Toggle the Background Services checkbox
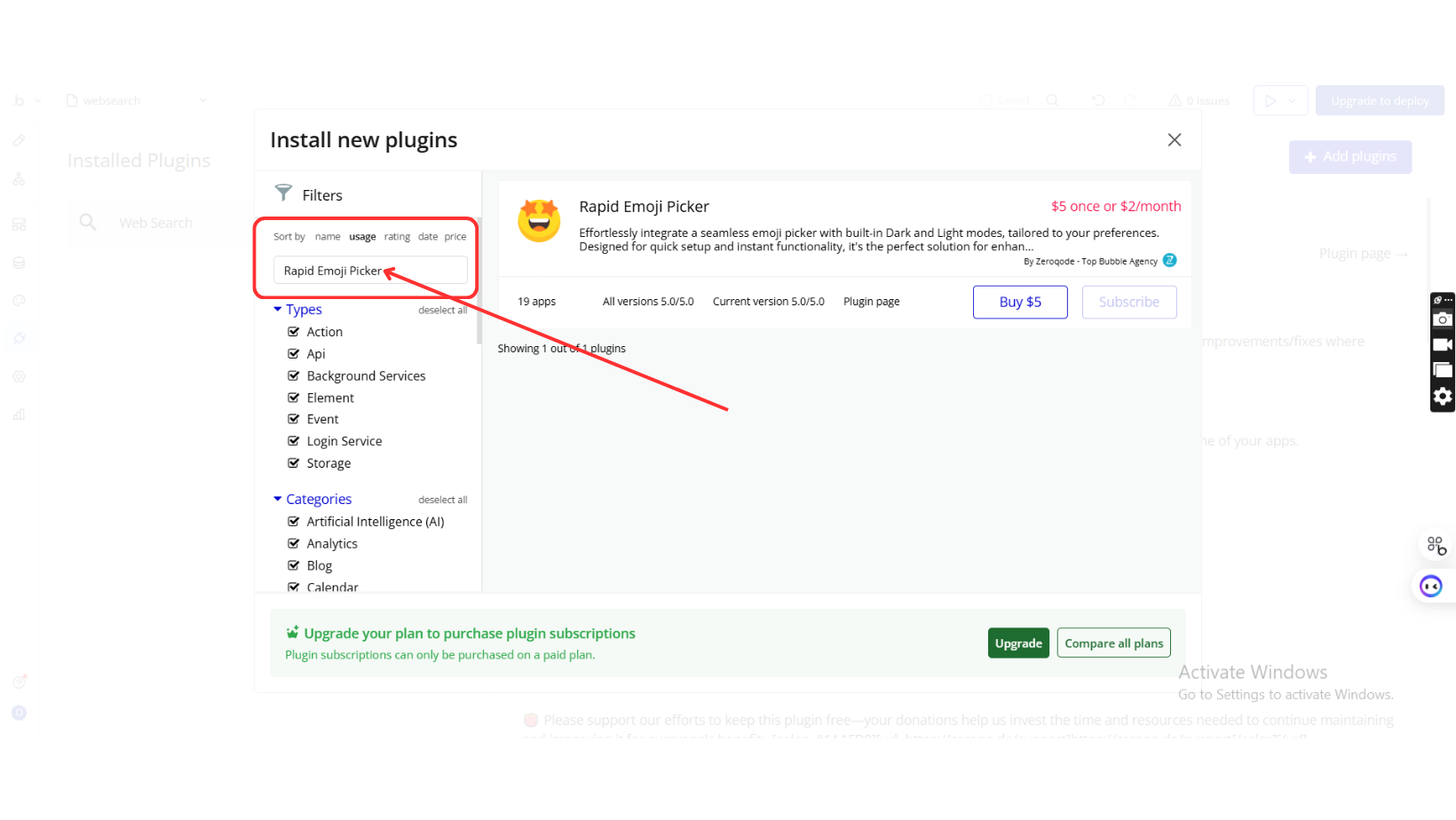The width and height of the screenshot is (1456, 820). point(294,376)
